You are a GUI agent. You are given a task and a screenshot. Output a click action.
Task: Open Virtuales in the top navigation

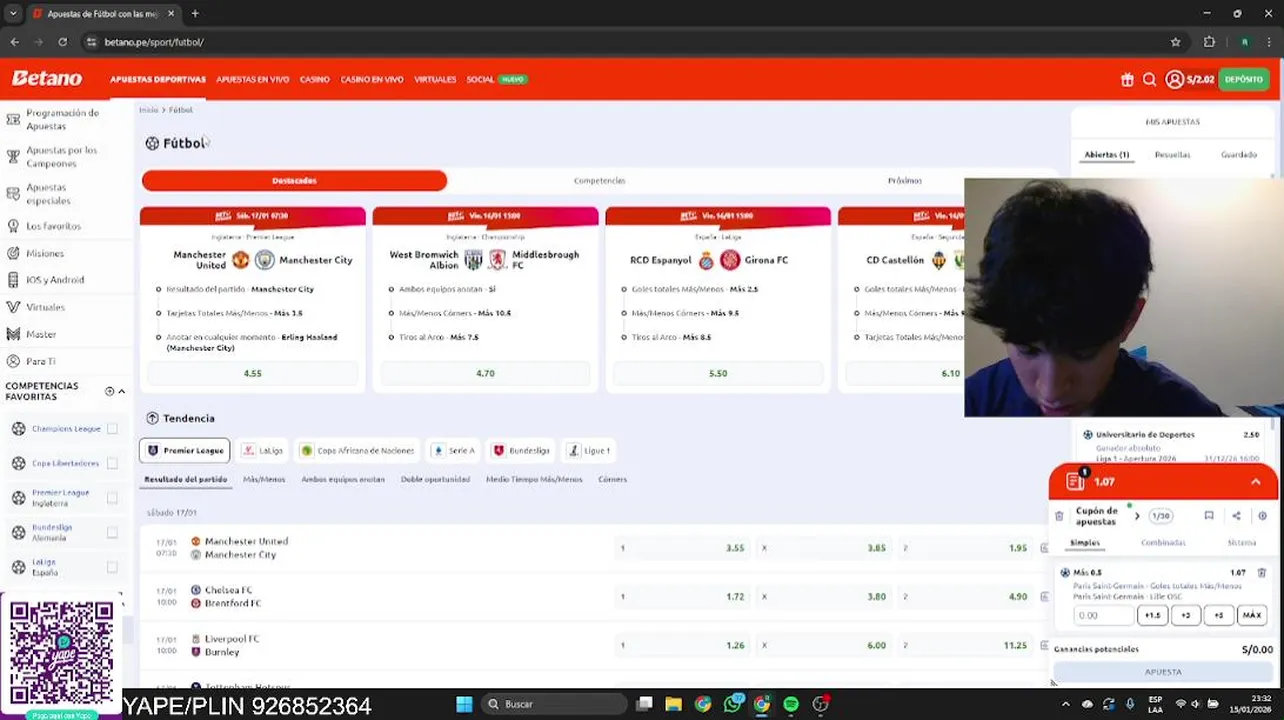[x=435, y=79]
